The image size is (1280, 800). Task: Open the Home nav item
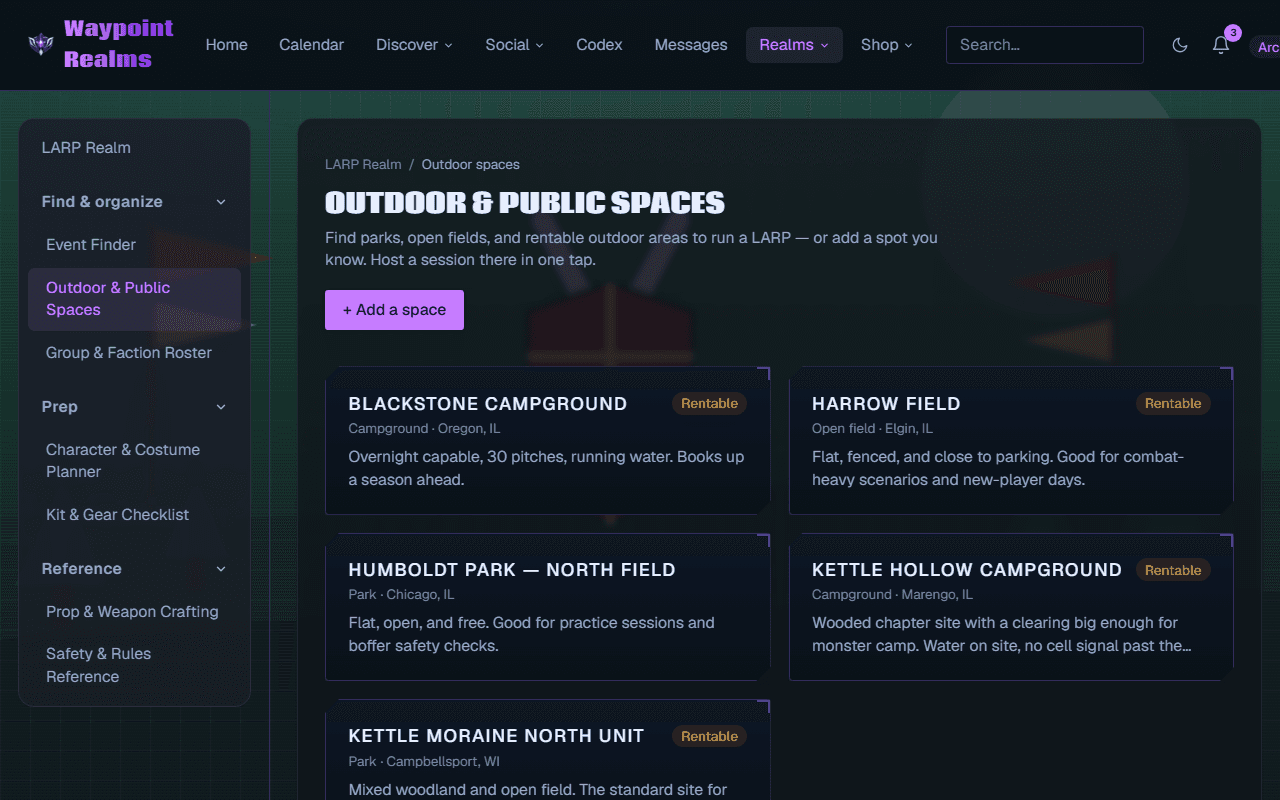pyautogui.click(x=227, y=45)
